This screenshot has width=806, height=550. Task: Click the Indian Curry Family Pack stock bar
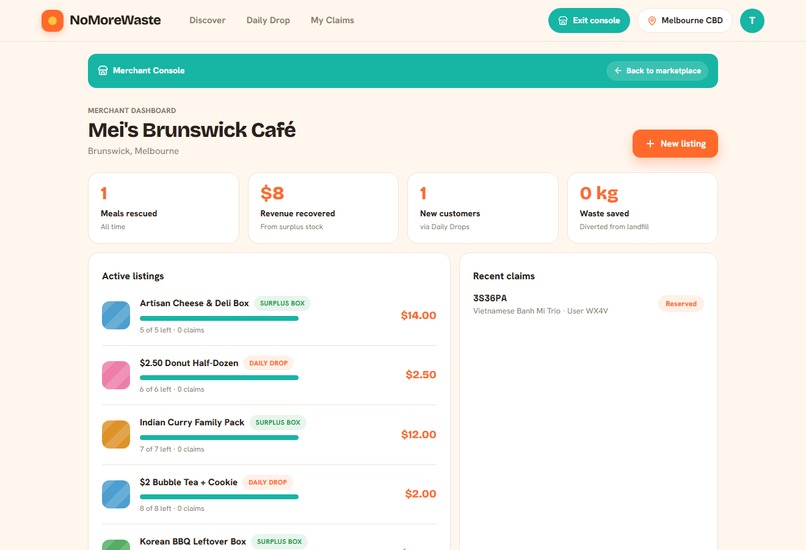pyautogui.click(x=219, y=437)
